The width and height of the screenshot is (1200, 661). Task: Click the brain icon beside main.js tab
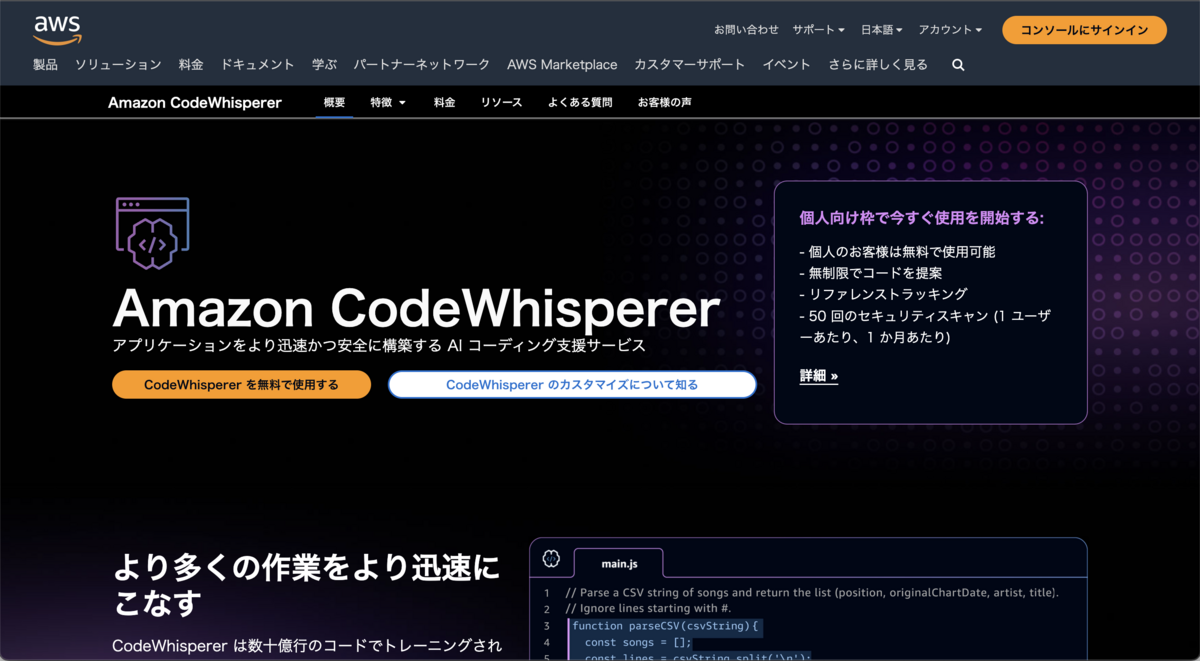coord(551,559)
